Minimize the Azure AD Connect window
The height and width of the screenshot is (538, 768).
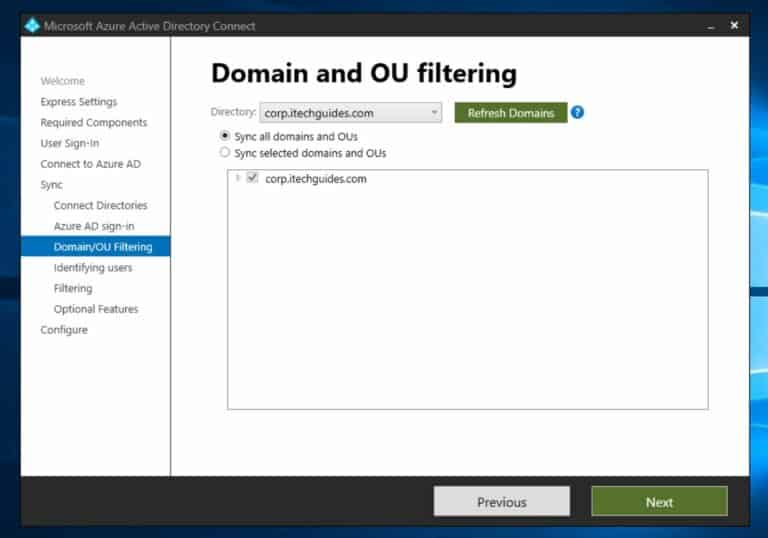[711, 26]
